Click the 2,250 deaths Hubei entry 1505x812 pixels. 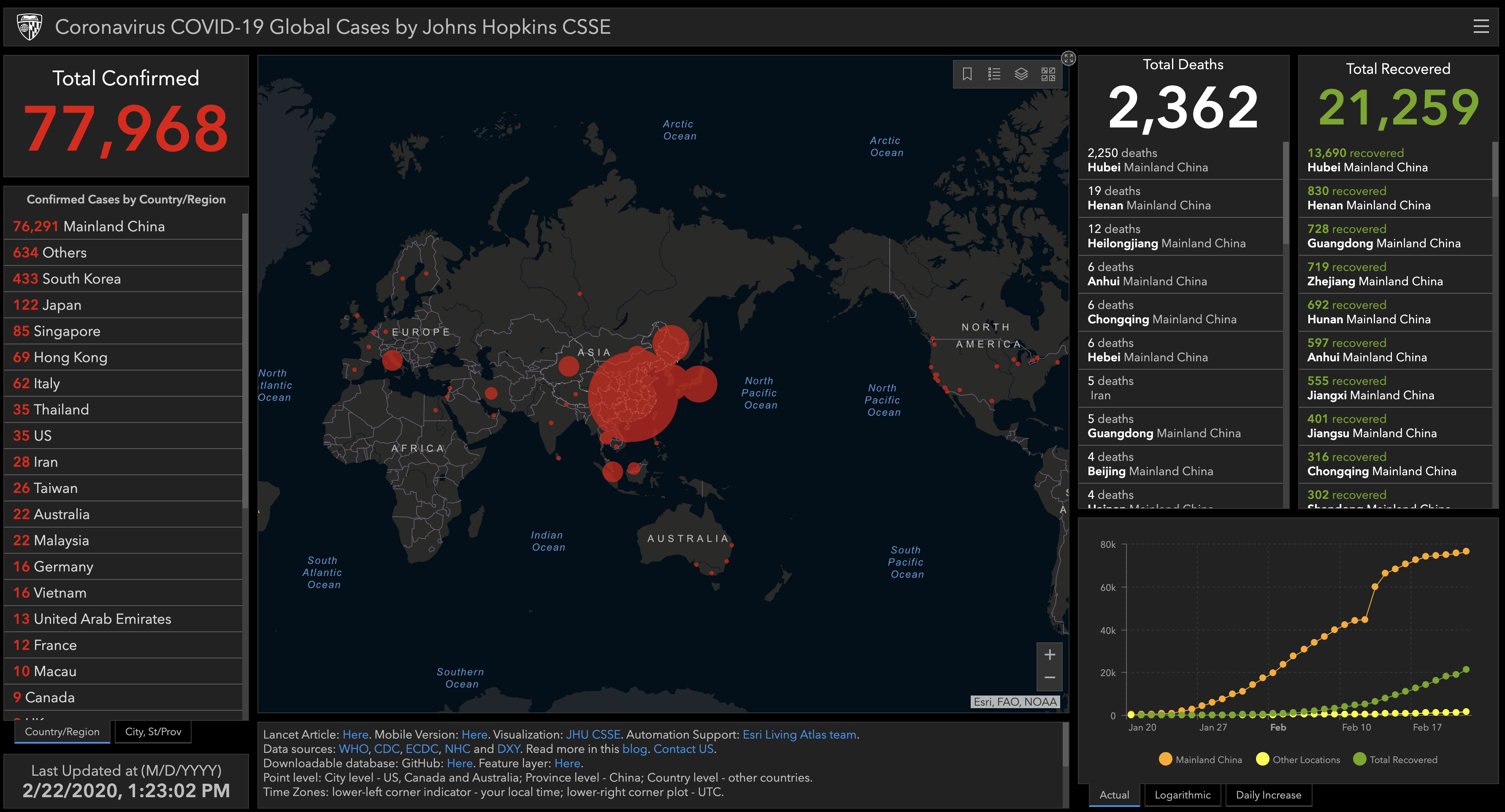tap(1180, 160)
